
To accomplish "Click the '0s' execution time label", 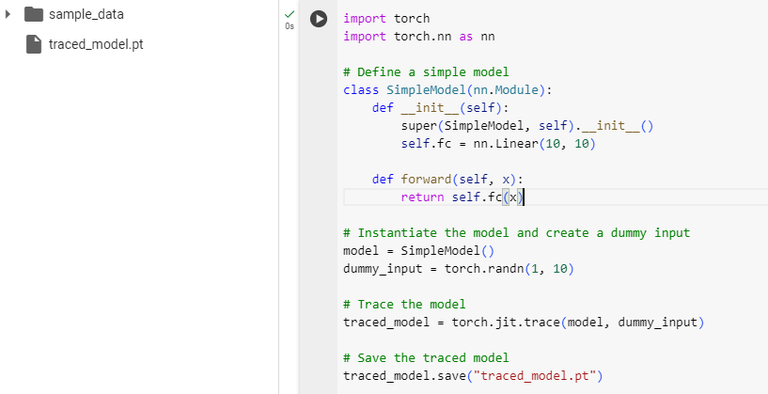I will (289, 26).
